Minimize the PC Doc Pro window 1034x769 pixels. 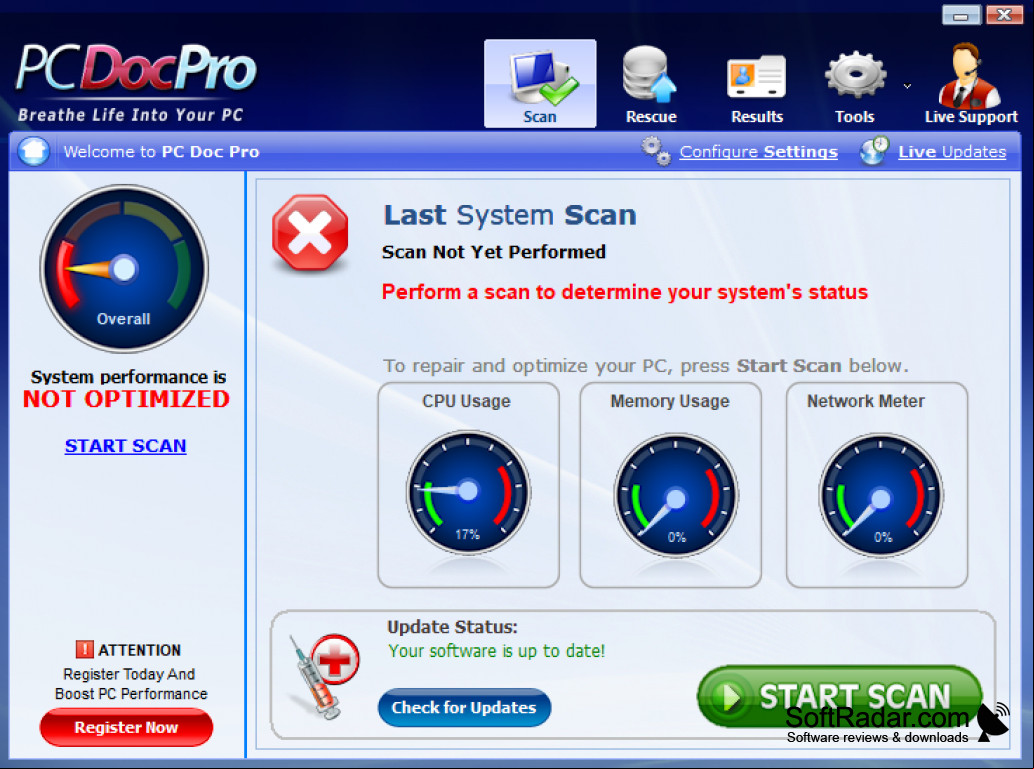click(x=961, y=15)
